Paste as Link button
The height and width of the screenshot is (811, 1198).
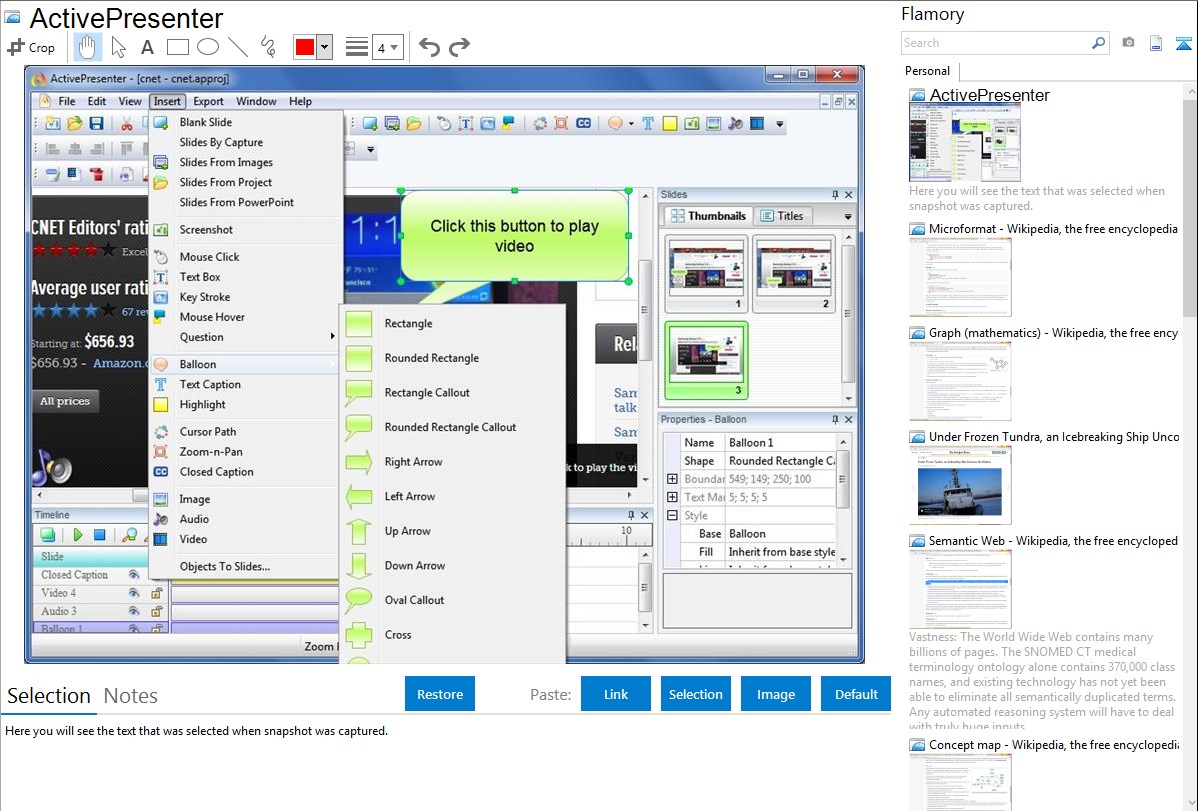616,694
